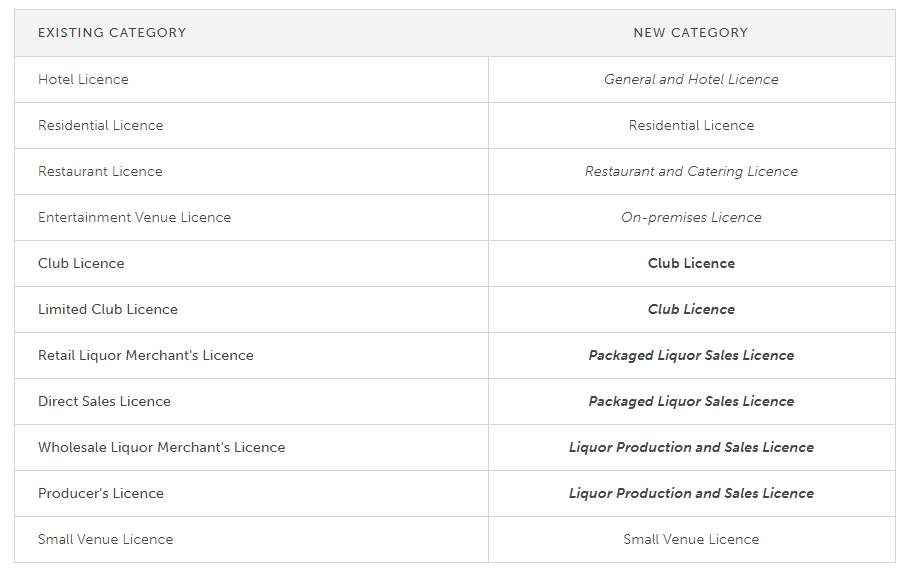Select the Wholesale Liquor Merchant's Licence cell
Image resolution: width=910 pixels, height=570 pixels.
(x=161, y=447)
